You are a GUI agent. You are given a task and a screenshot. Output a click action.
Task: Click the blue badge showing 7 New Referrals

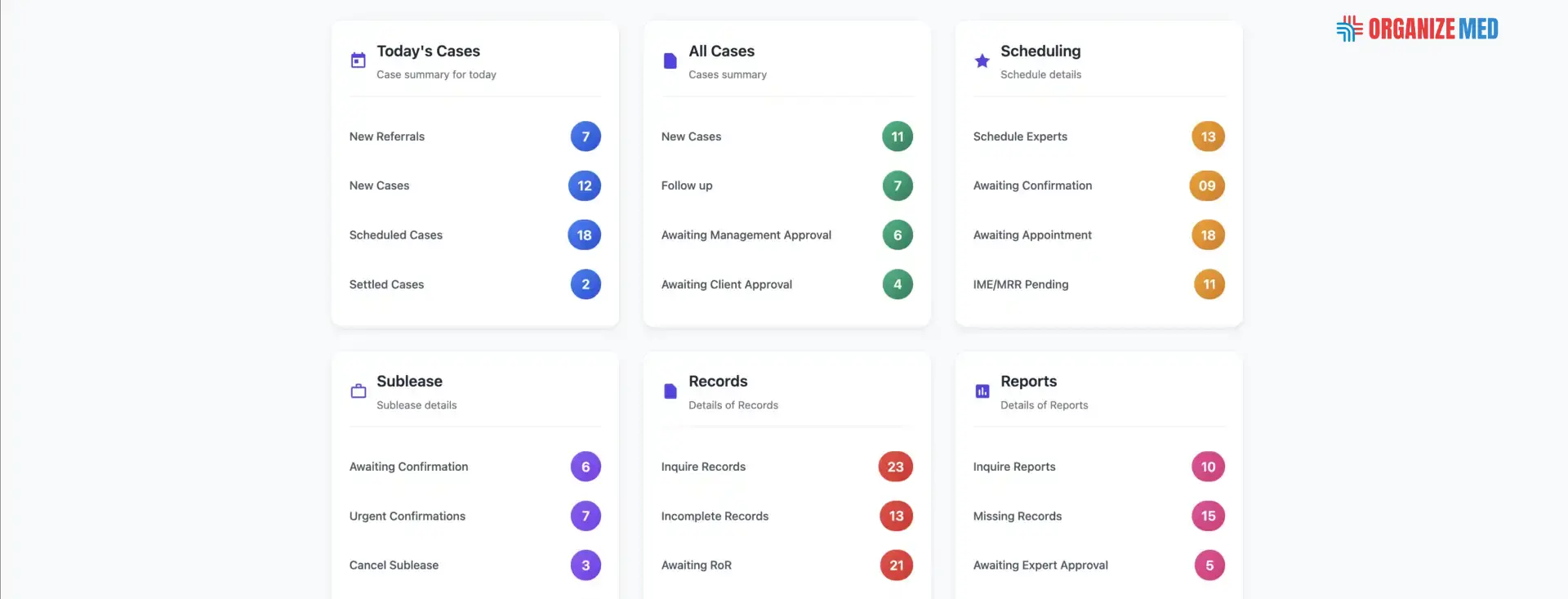[x=585, y=136]
